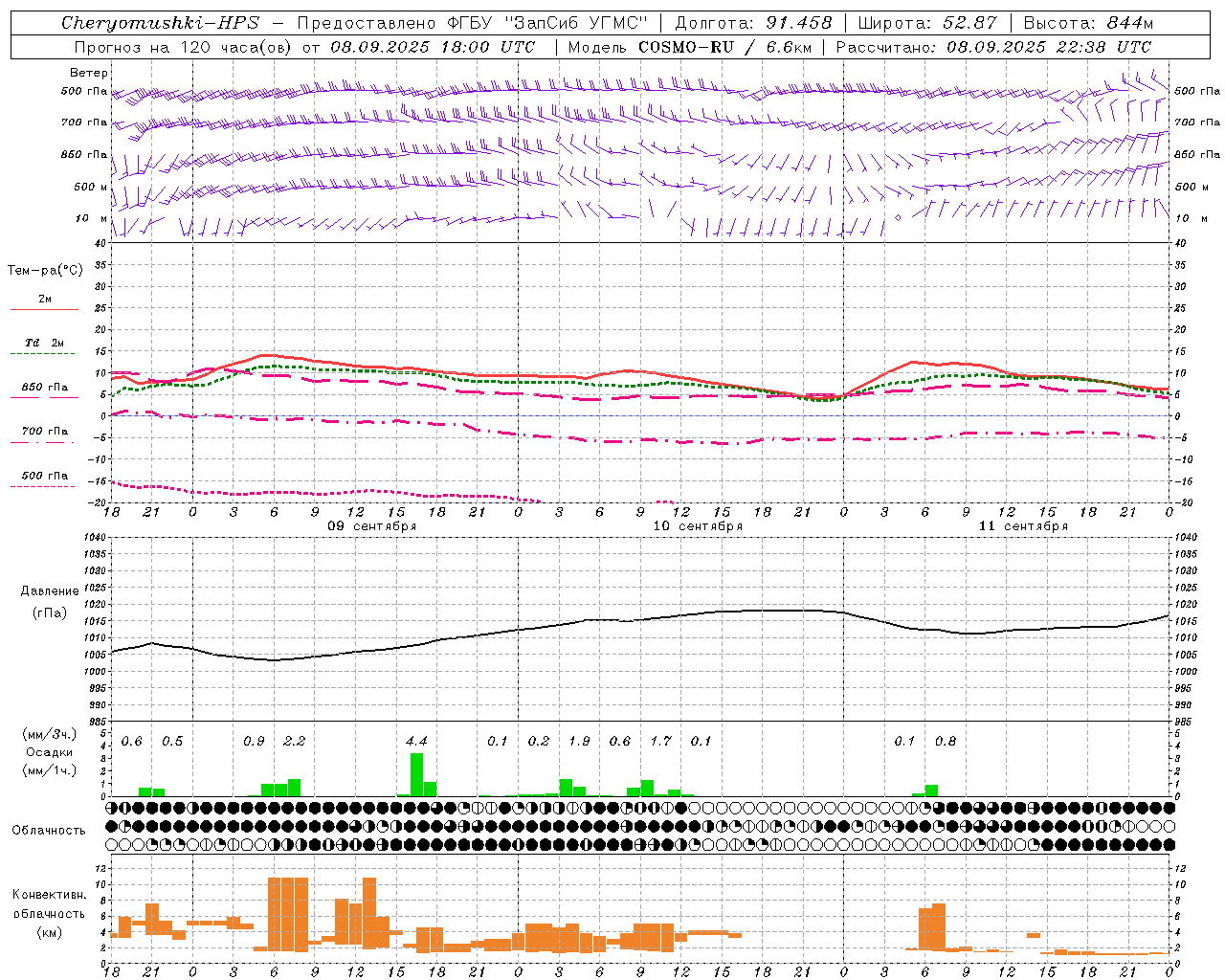The image size is (1225, 980).
Task: Click the 11 сентября date label
Action: [x=1023, y=526]
